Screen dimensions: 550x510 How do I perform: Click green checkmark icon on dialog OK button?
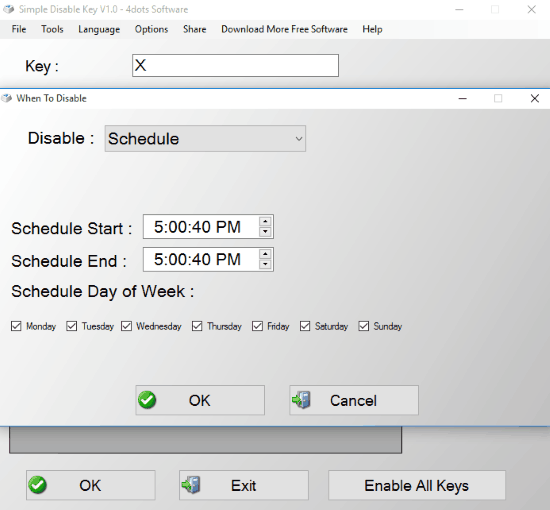pos(147,400)
